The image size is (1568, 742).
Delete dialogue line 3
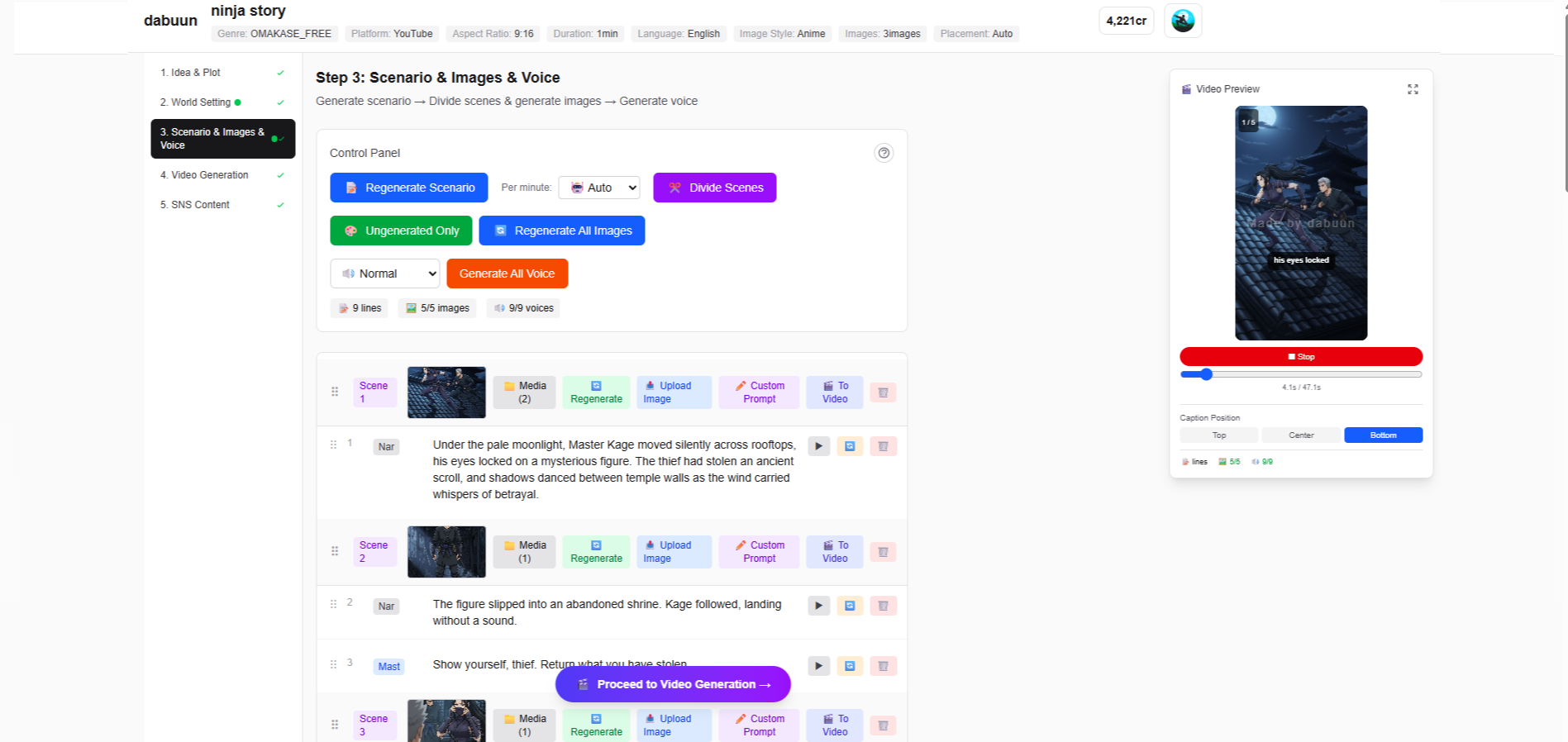click(883, 666)
